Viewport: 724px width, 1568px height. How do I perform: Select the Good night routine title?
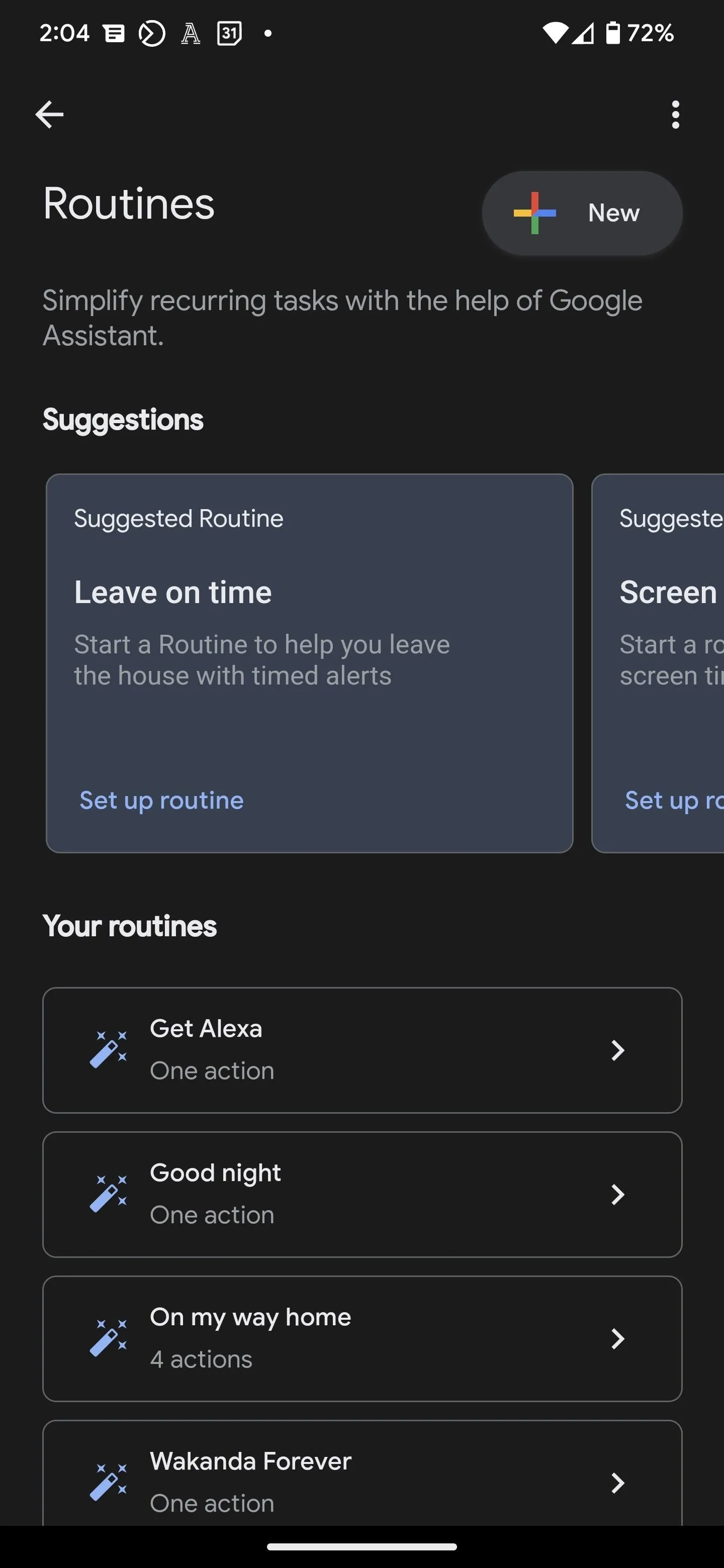click(216, 1172)
